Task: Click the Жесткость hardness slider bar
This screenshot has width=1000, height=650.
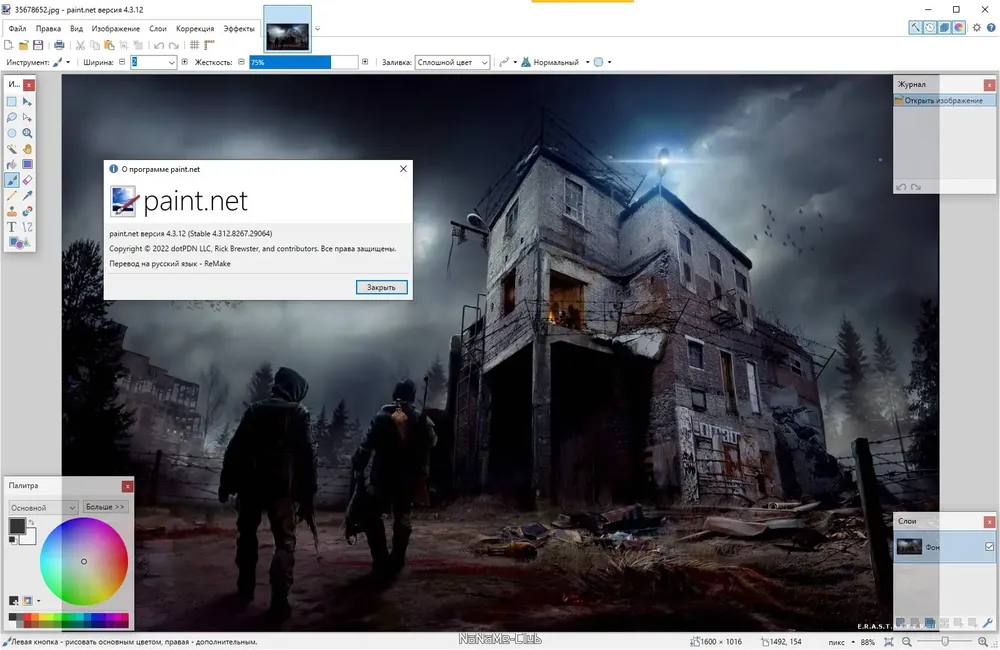Action: click(304, 62)
